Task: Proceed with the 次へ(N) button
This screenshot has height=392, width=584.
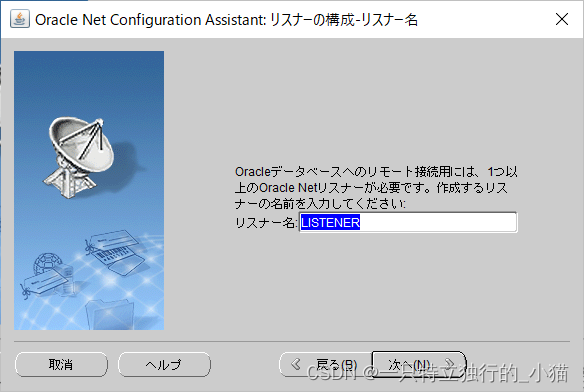Action: 419,364
